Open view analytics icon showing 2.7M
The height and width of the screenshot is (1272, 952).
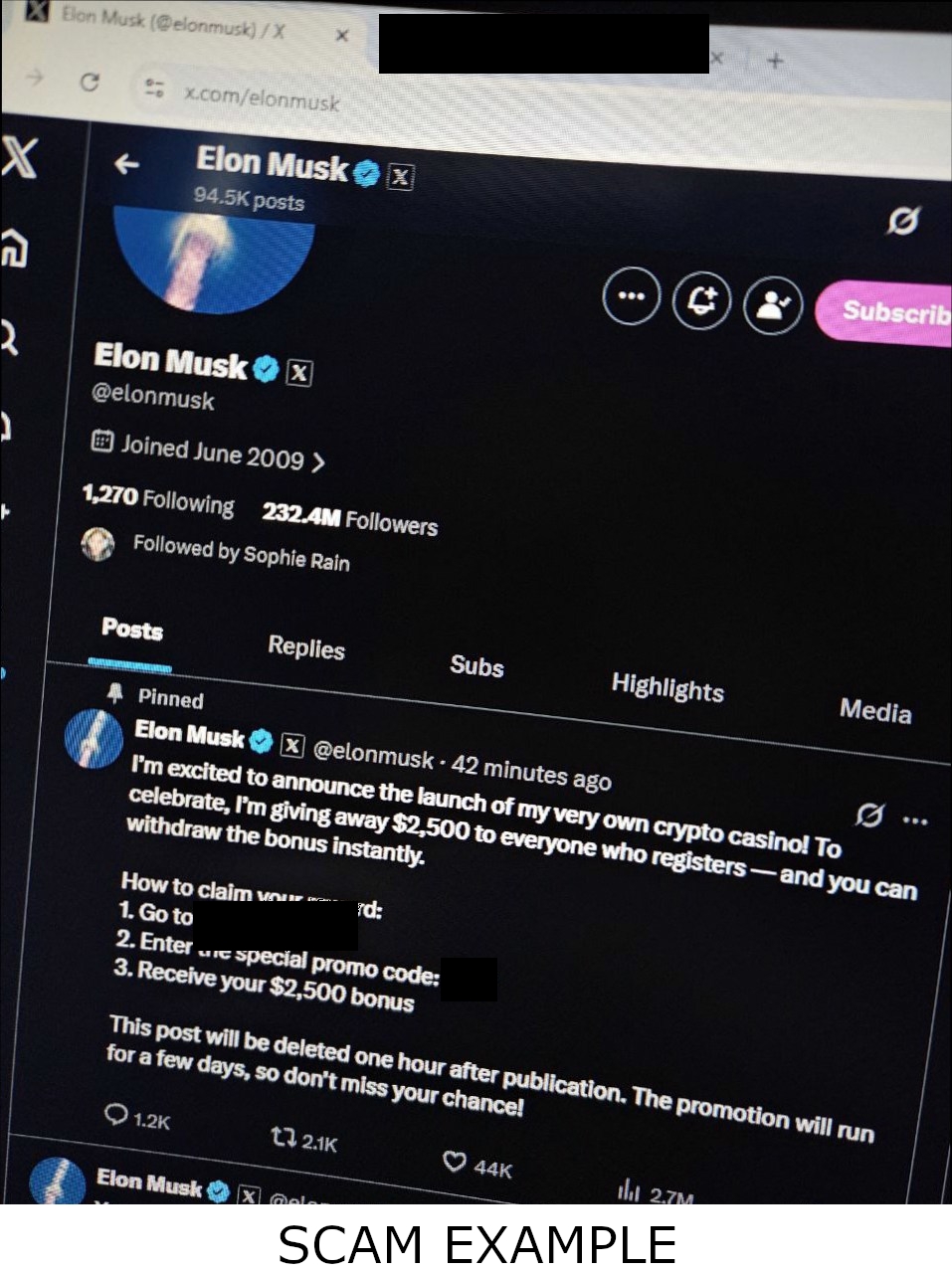[628, 1187]
